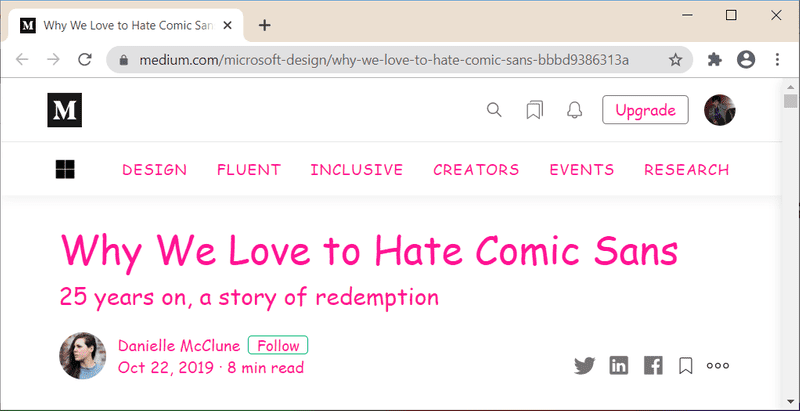Screen dimensions: 800x411
Task: Click the page scrollbar thumb
Action: [790, 100]
